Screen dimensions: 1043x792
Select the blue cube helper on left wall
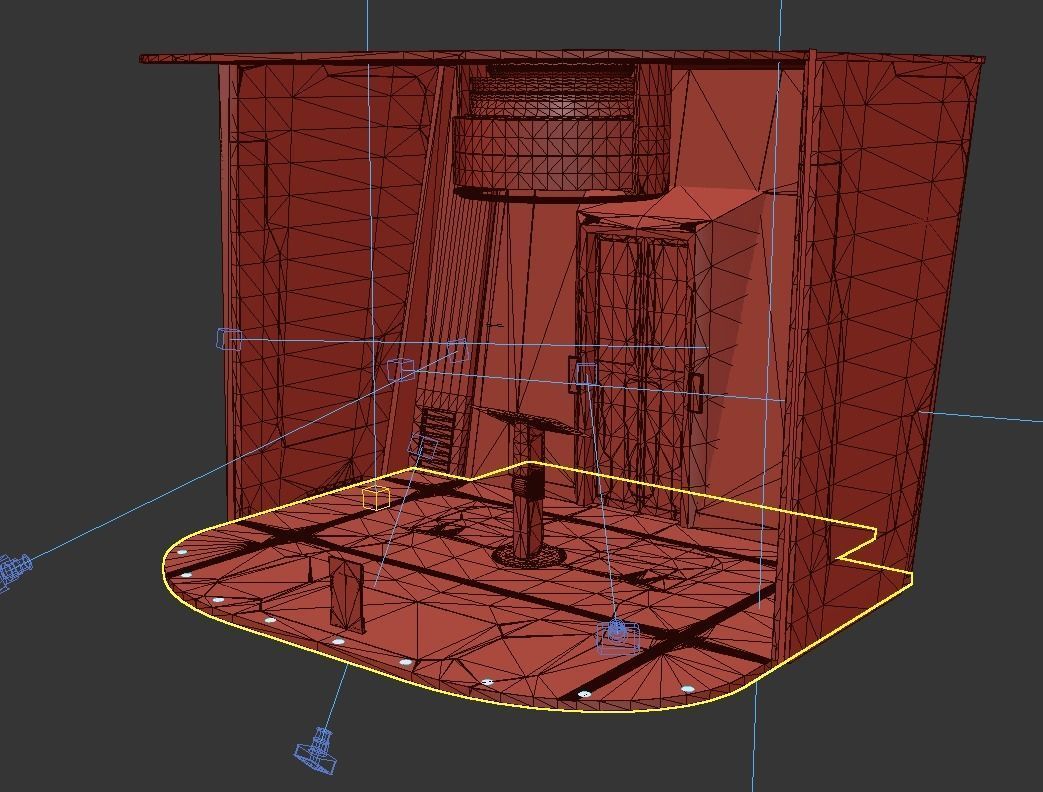coord(229,339)
